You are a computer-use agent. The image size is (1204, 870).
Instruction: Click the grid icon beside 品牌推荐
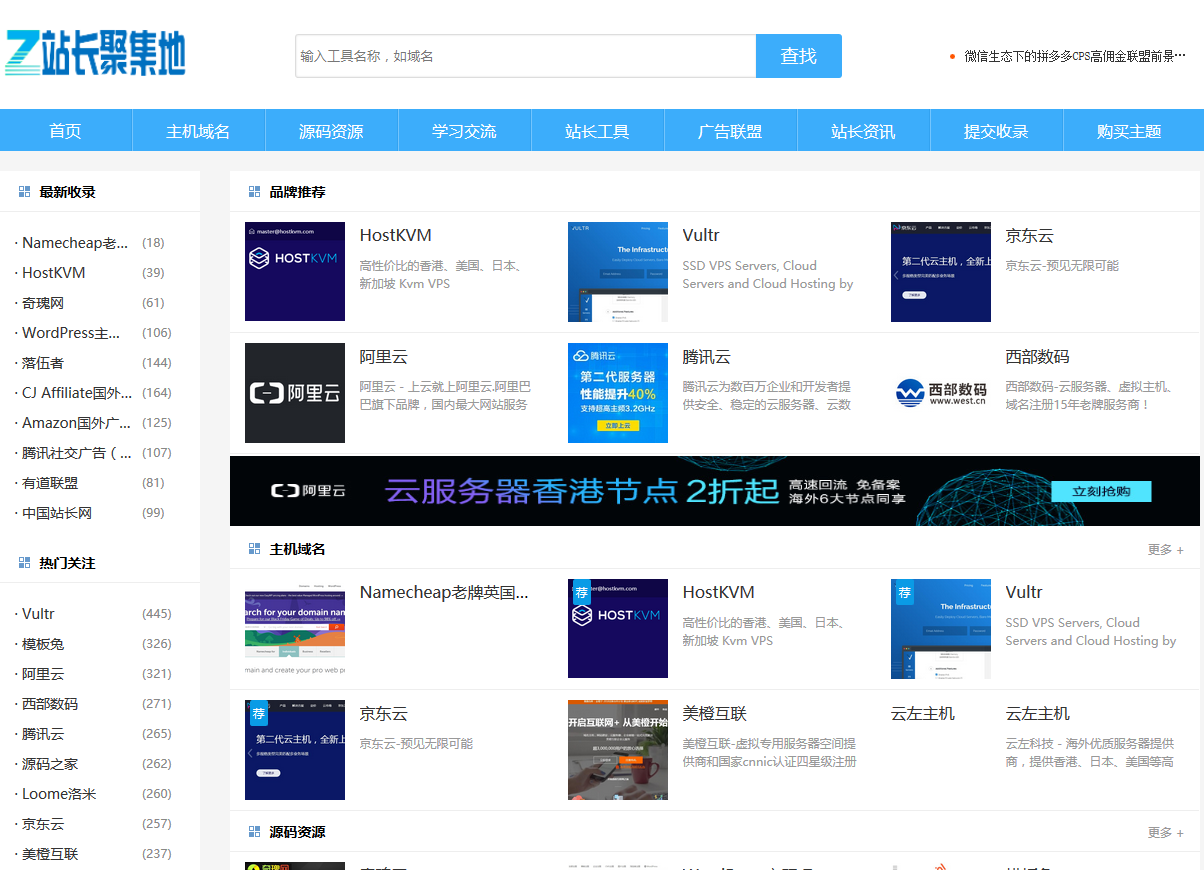(254, 192)
